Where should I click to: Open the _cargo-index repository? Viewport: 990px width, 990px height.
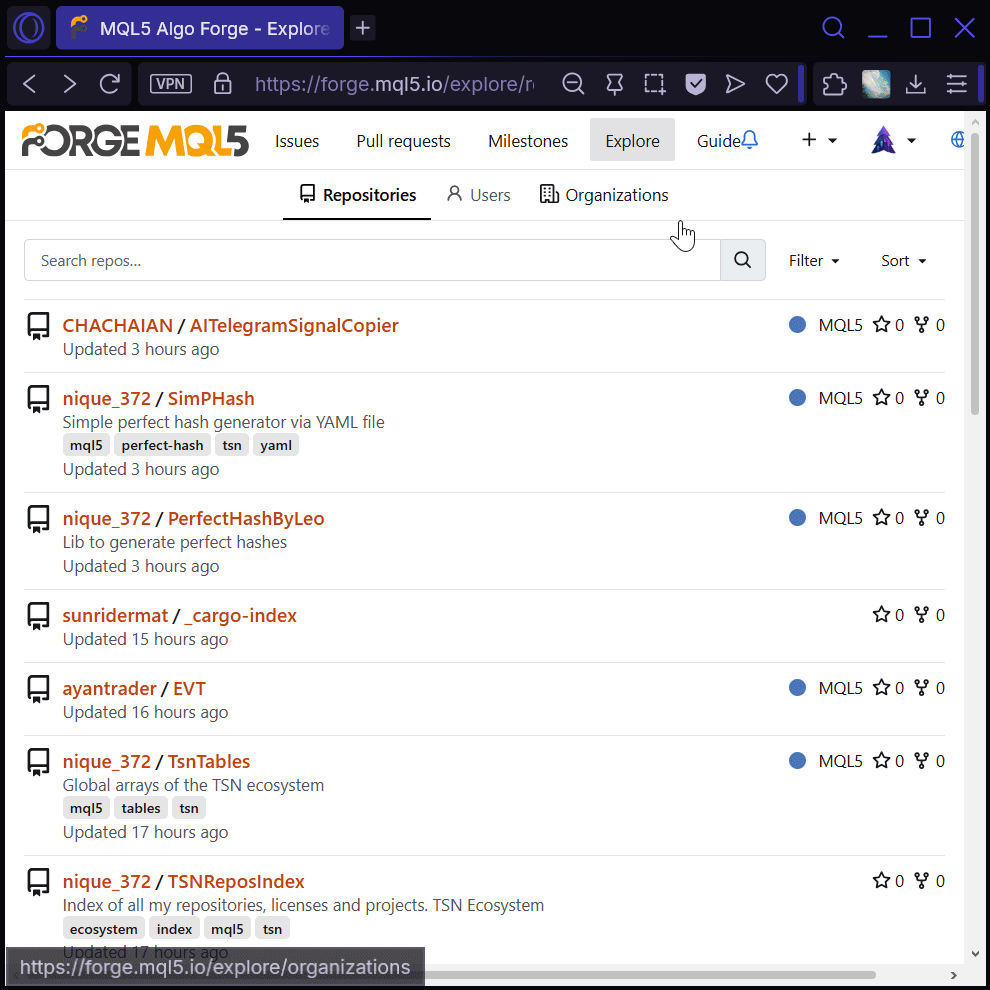241,616
